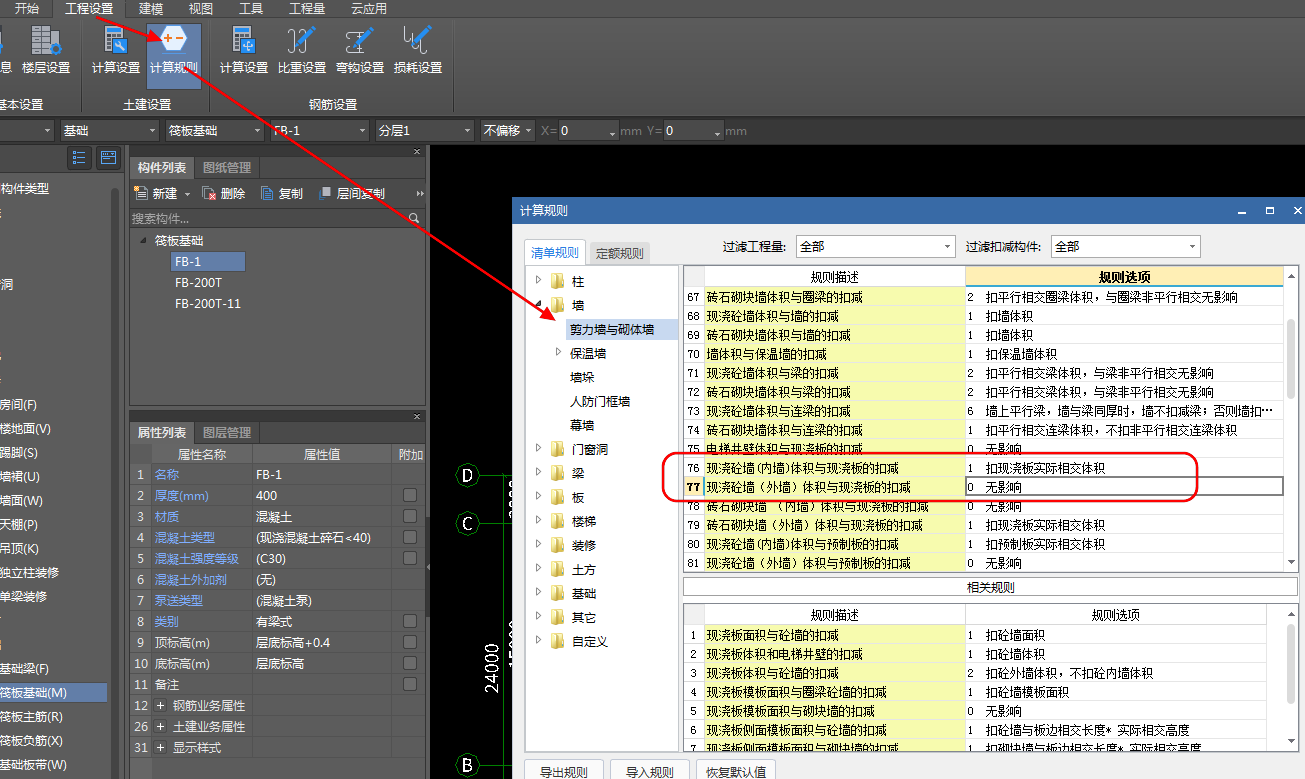This screenshot has height=779, width=1305.
Task: Click the 相关规则 bar button
Action: 990,587
